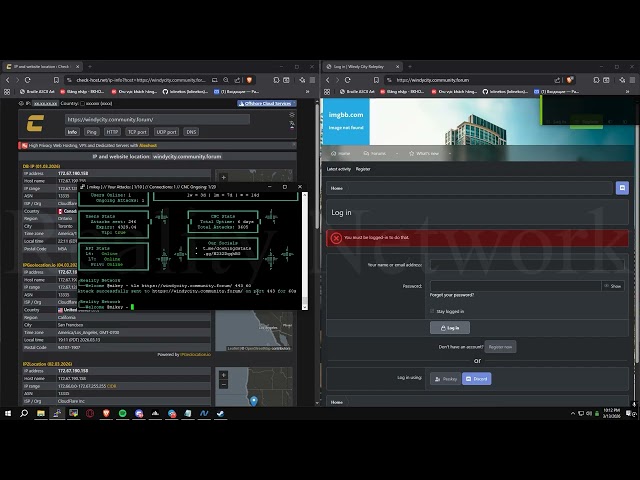Toggle the Stay logged in checkbox
Screen dimensions: 640x480
(x=432, y=311)
